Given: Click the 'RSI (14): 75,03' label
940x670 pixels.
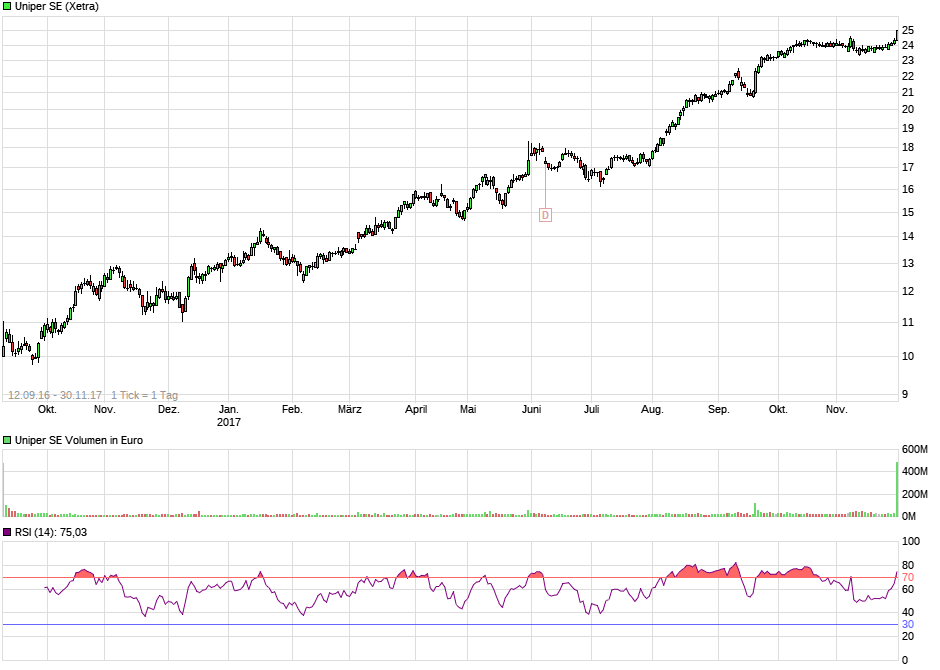Looking at the screenshot, I should (x=51, y=532).
